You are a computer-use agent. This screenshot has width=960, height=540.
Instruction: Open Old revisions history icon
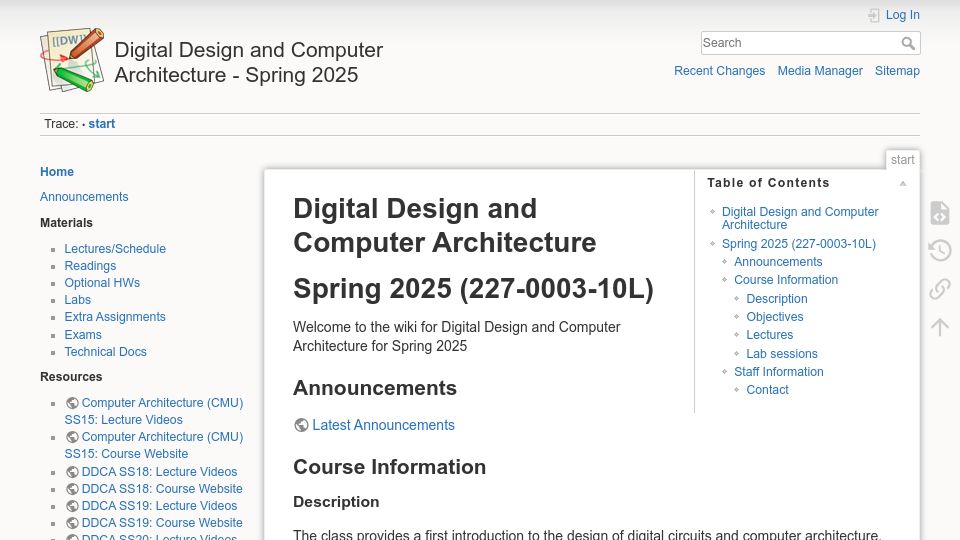pyautogui.click(x=940, y=250)
